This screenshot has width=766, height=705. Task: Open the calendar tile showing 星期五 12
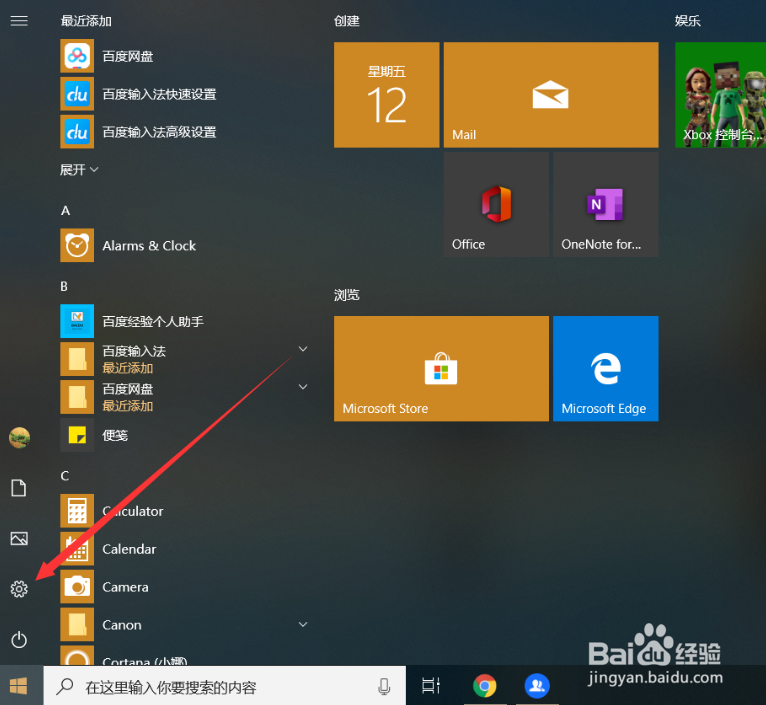(x=386, y=95)
